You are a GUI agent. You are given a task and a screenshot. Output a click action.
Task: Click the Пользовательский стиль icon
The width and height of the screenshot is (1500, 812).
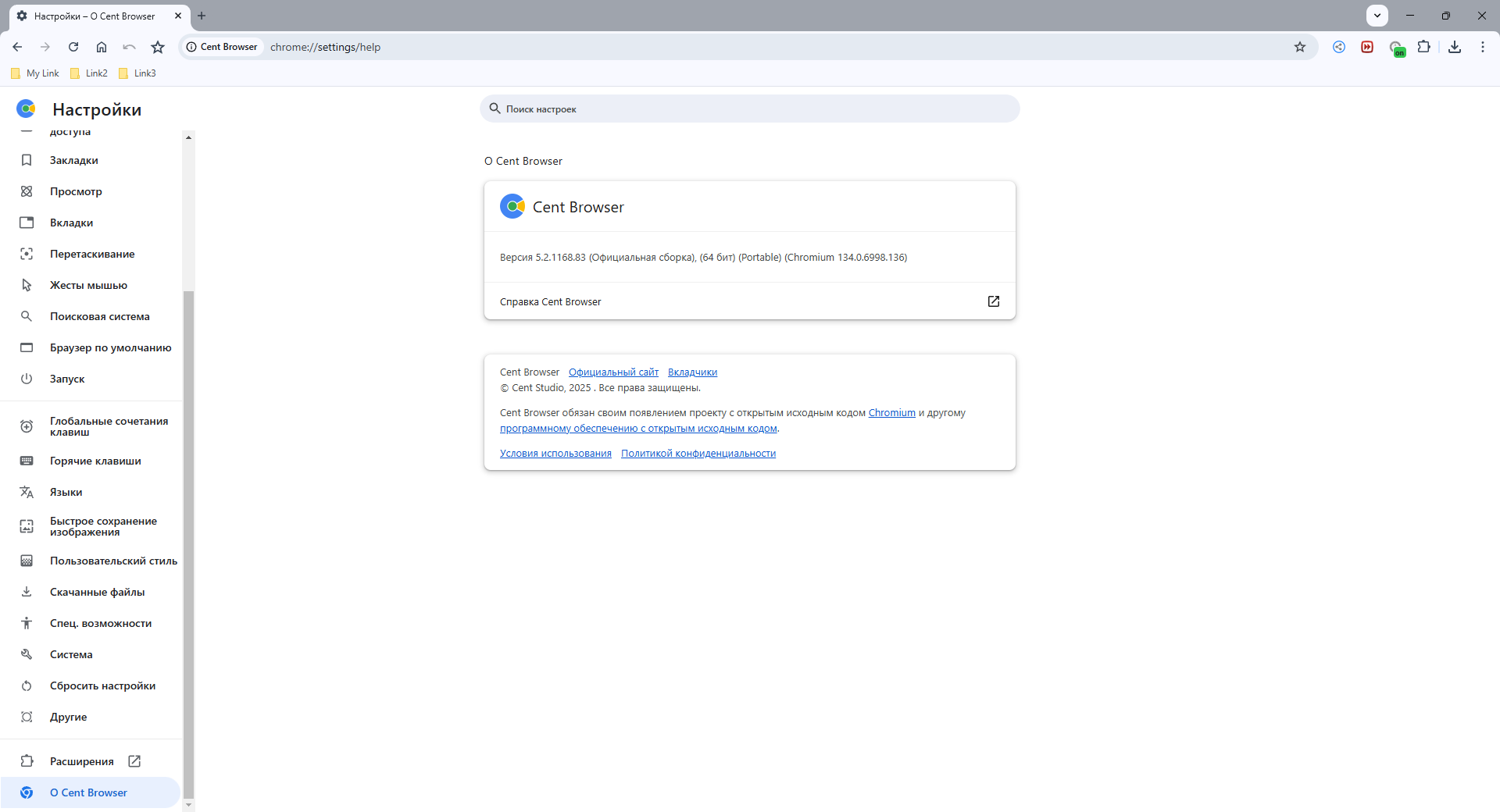click(x=27, y=561)
